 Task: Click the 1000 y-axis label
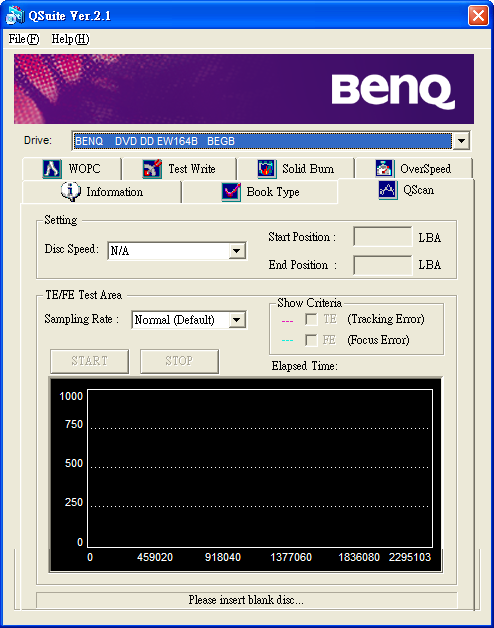(x=71, y=396)
